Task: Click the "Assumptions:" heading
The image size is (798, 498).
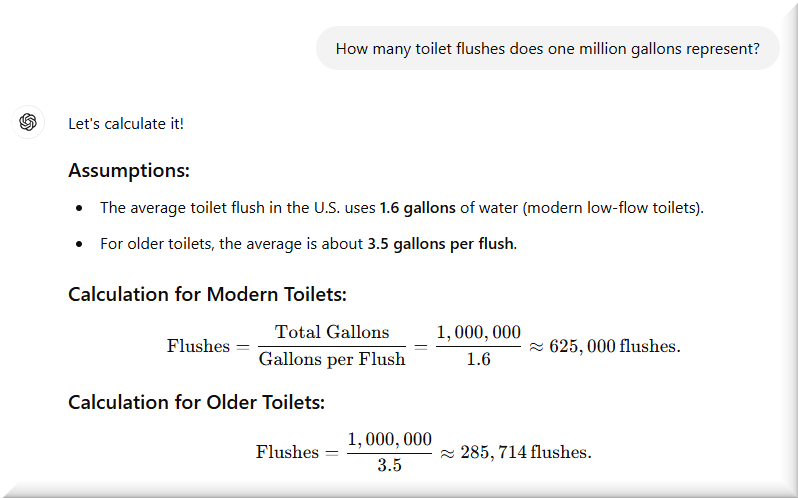Action: point(129,170)
